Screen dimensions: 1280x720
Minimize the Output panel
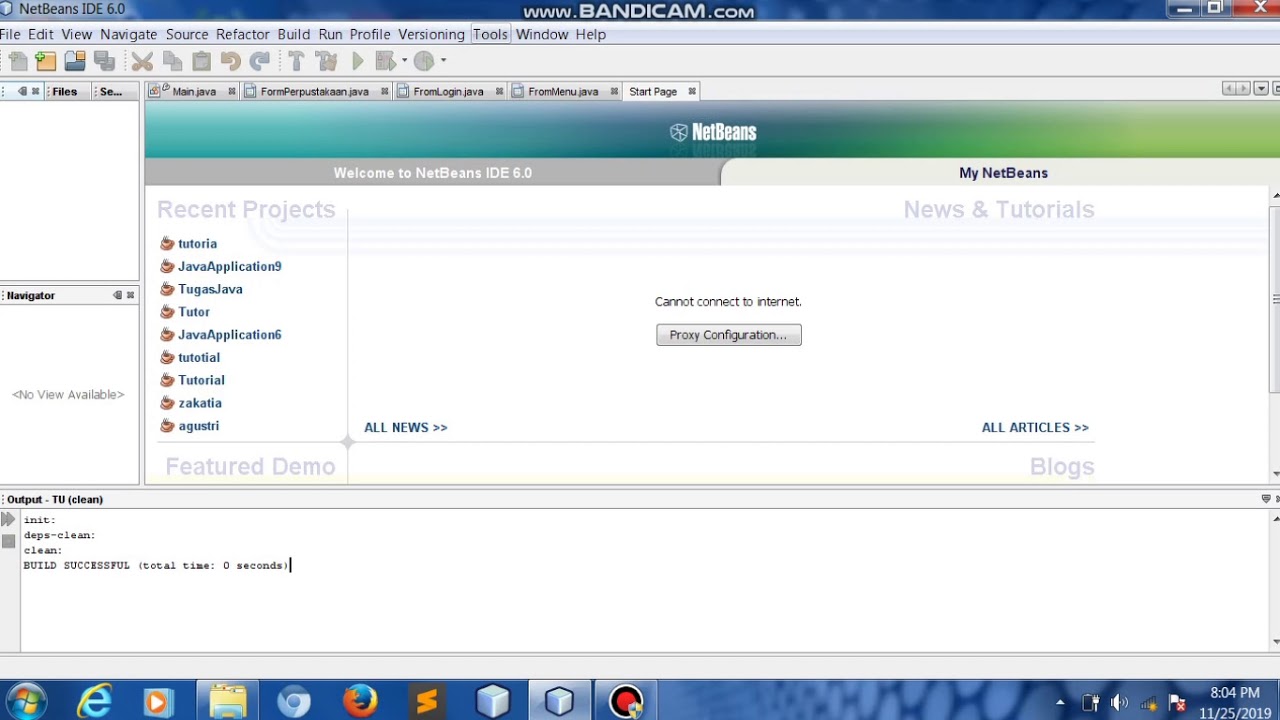tap(1266, 499)
